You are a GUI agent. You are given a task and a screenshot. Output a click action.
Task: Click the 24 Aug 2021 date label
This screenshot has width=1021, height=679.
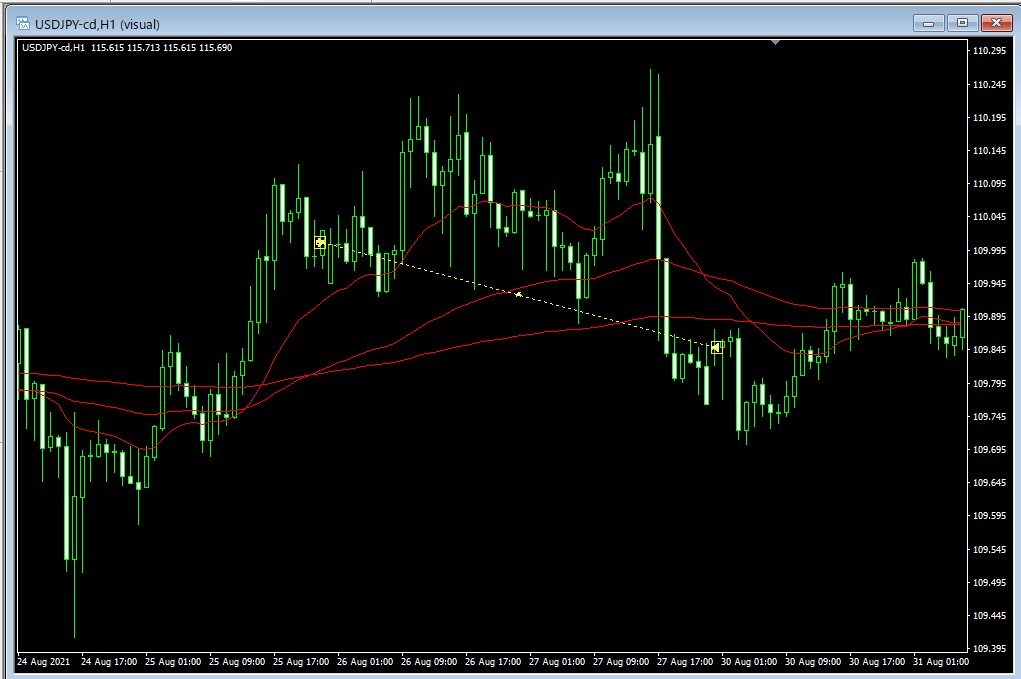(x=43, y=662)
